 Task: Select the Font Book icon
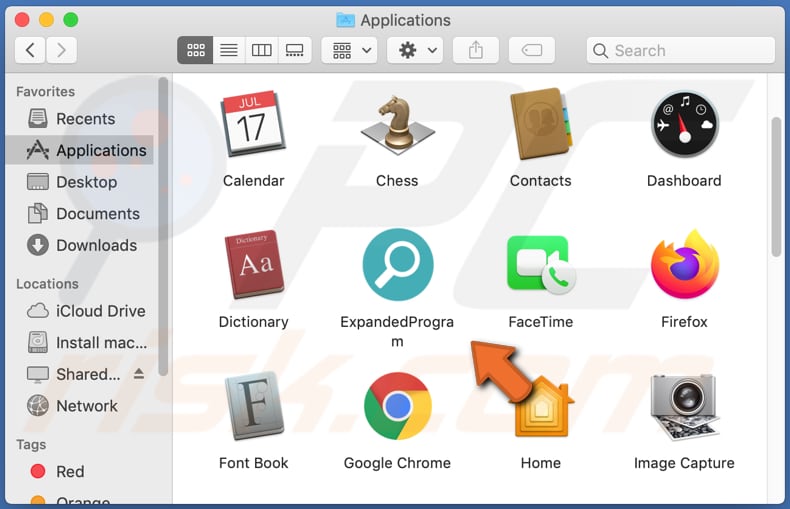point(253,407)
